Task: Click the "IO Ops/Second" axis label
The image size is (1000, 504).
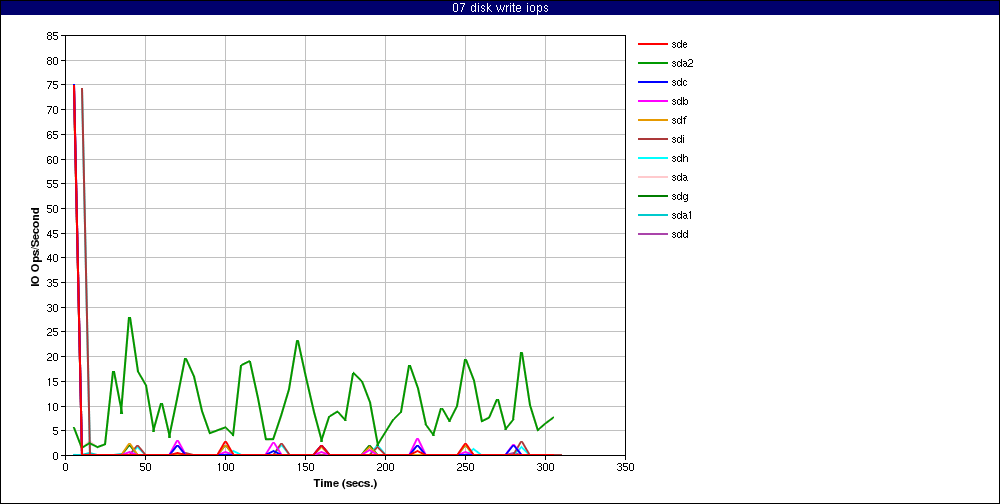Action: [36, 246]
